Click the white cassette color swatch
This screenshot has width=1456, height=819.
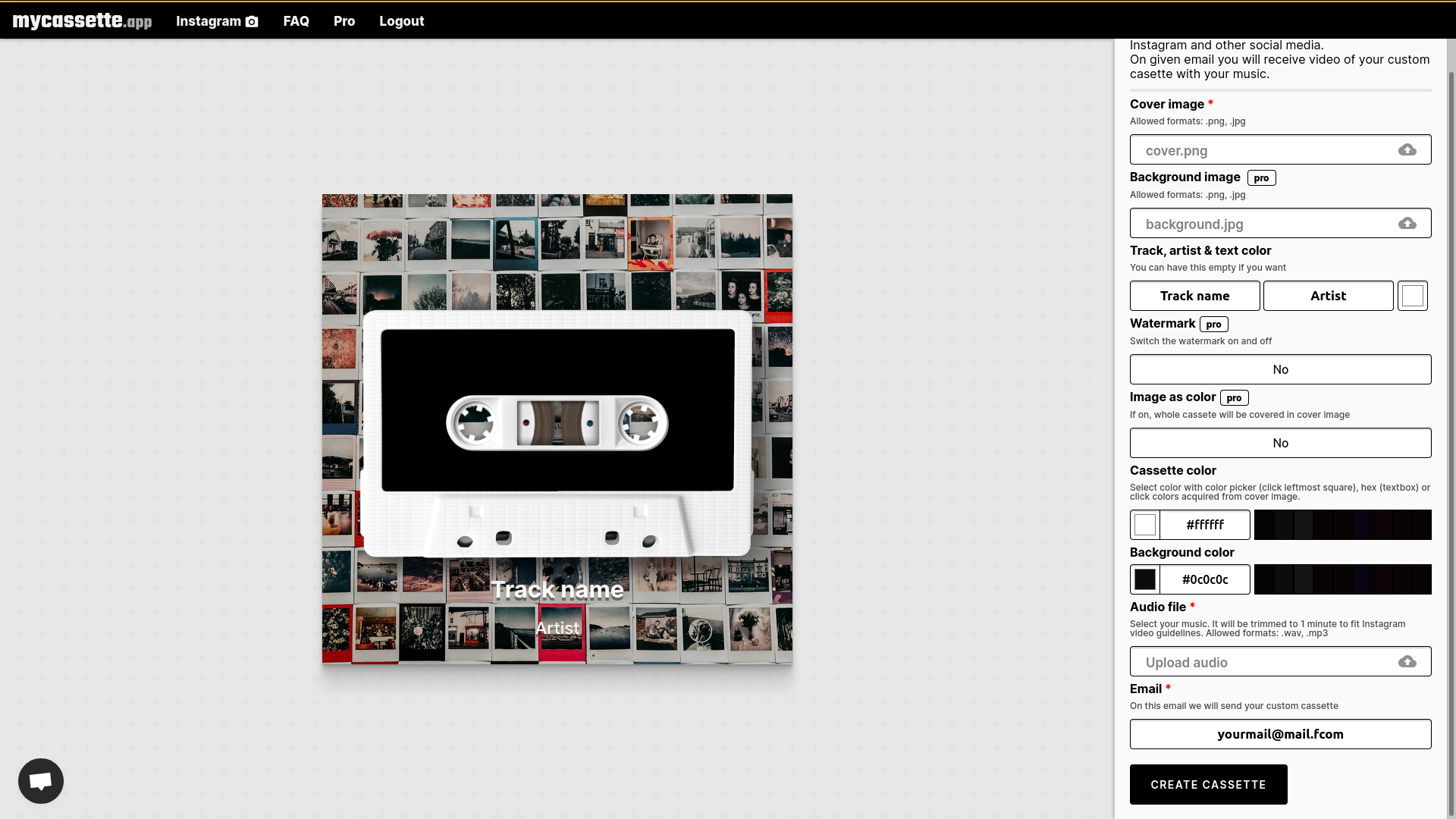pyautogui.click(x=1145, y=524)
